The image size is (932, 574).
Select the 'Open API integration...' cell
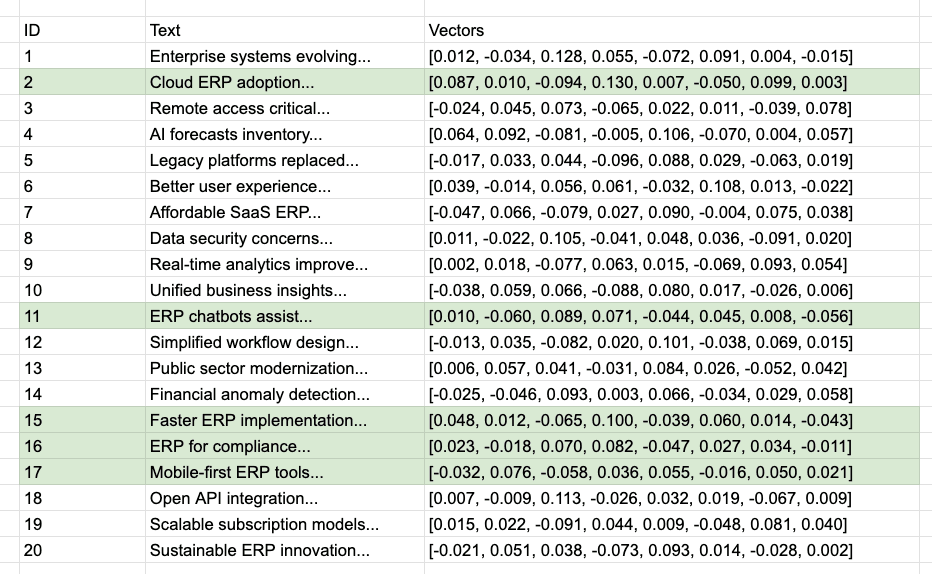234,498
